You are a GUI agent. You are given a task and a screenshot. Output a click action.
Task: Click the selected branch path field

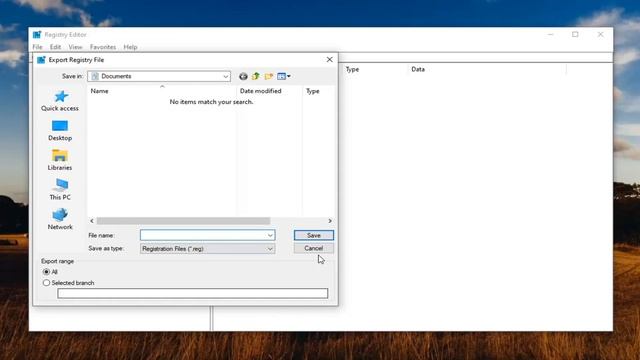point(193,293)
